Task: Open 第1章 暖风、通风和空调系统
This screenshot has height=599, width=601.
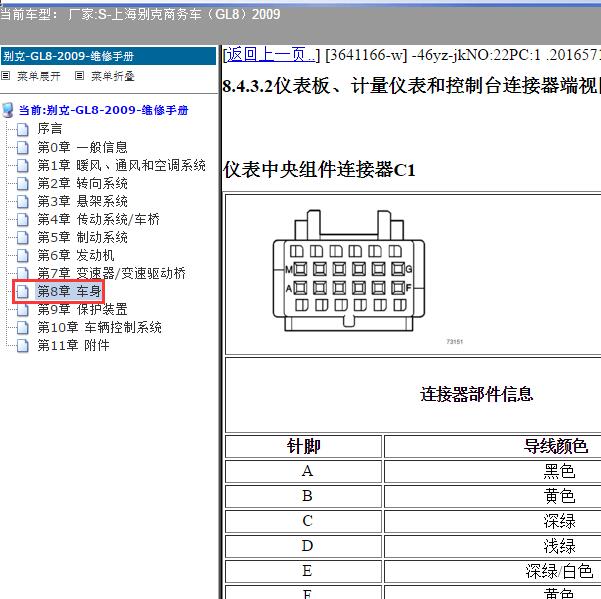Action: (x=122, y=165)
